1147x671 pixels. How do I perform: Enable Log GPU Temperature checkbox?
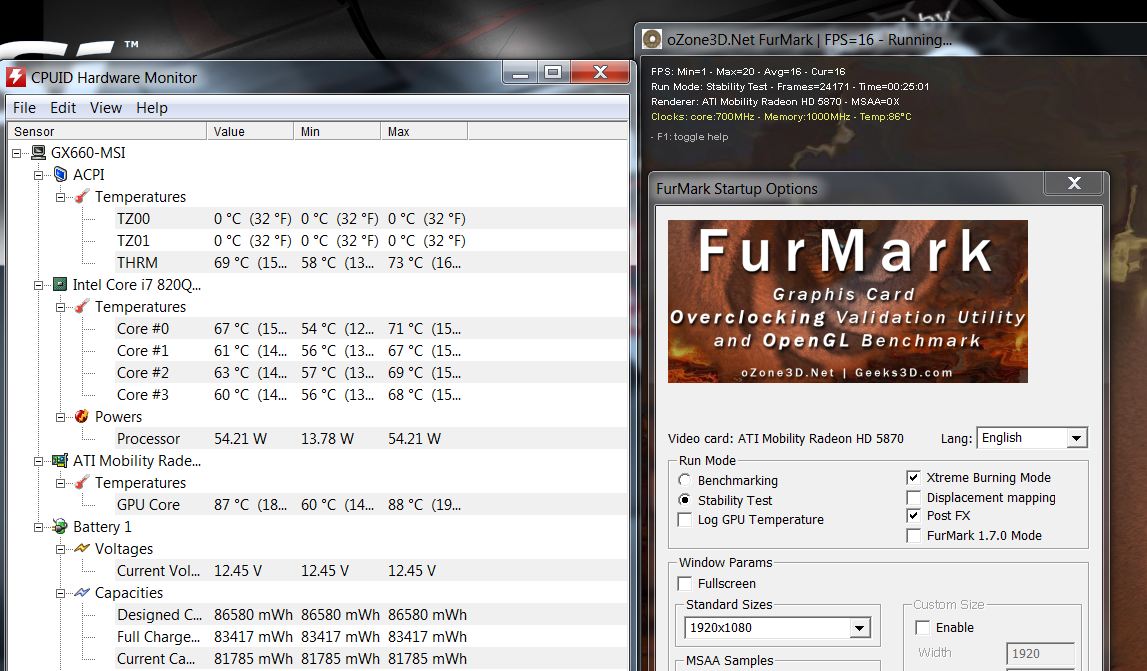point(685,520)
